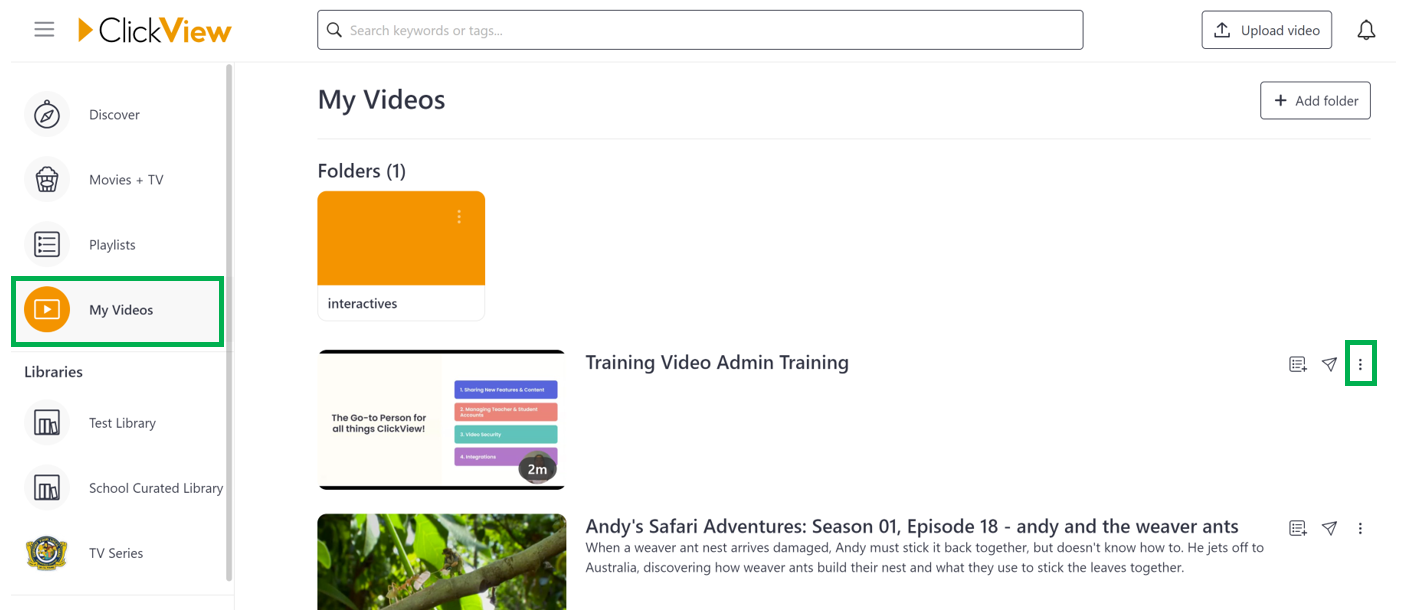Open the notifications bell
The image size is (1404, 611).
click(1366, 30)
